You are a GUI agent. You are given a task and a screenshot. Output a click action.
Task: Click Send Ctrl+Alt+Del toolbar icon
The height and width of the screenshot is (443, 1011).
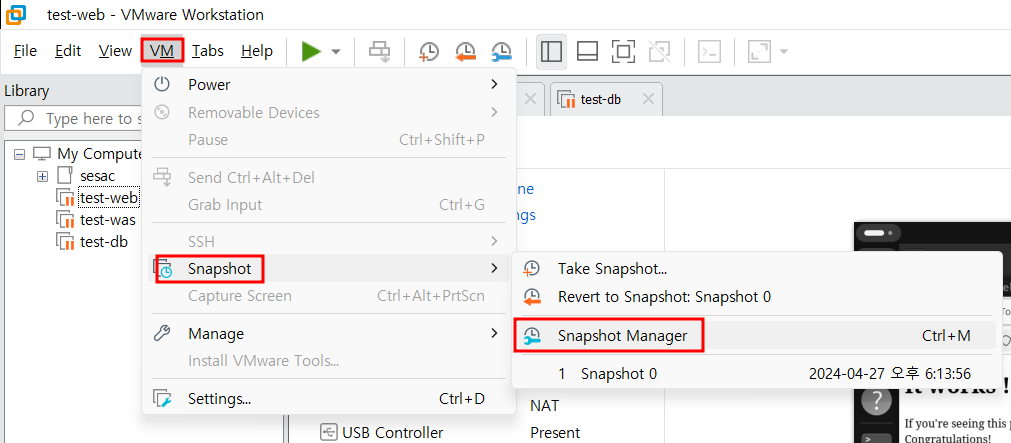(x=379, y=52)
